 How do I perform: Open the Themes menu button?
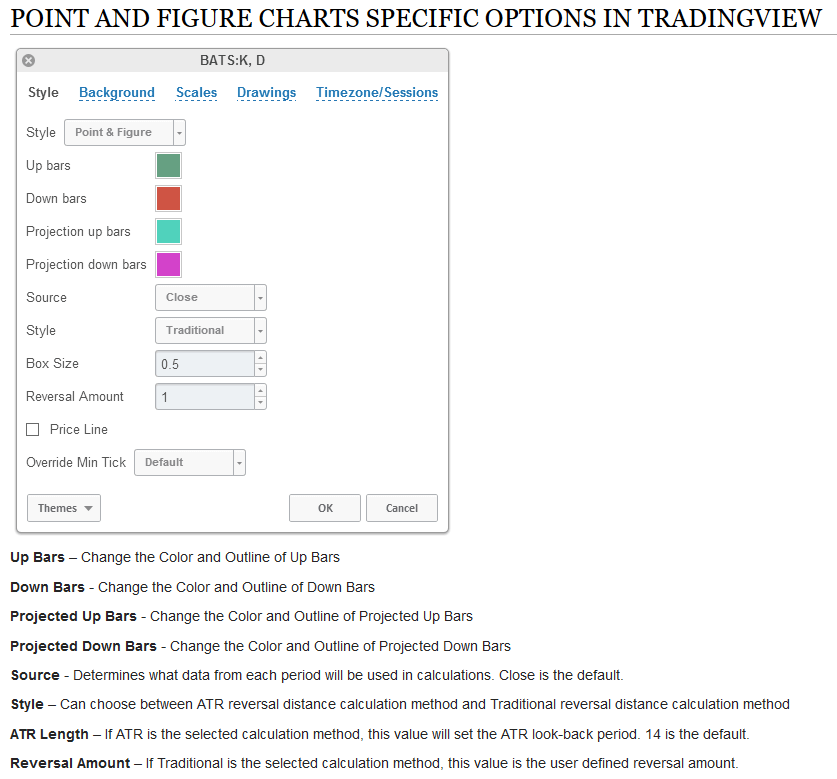[x=63, y=508]
